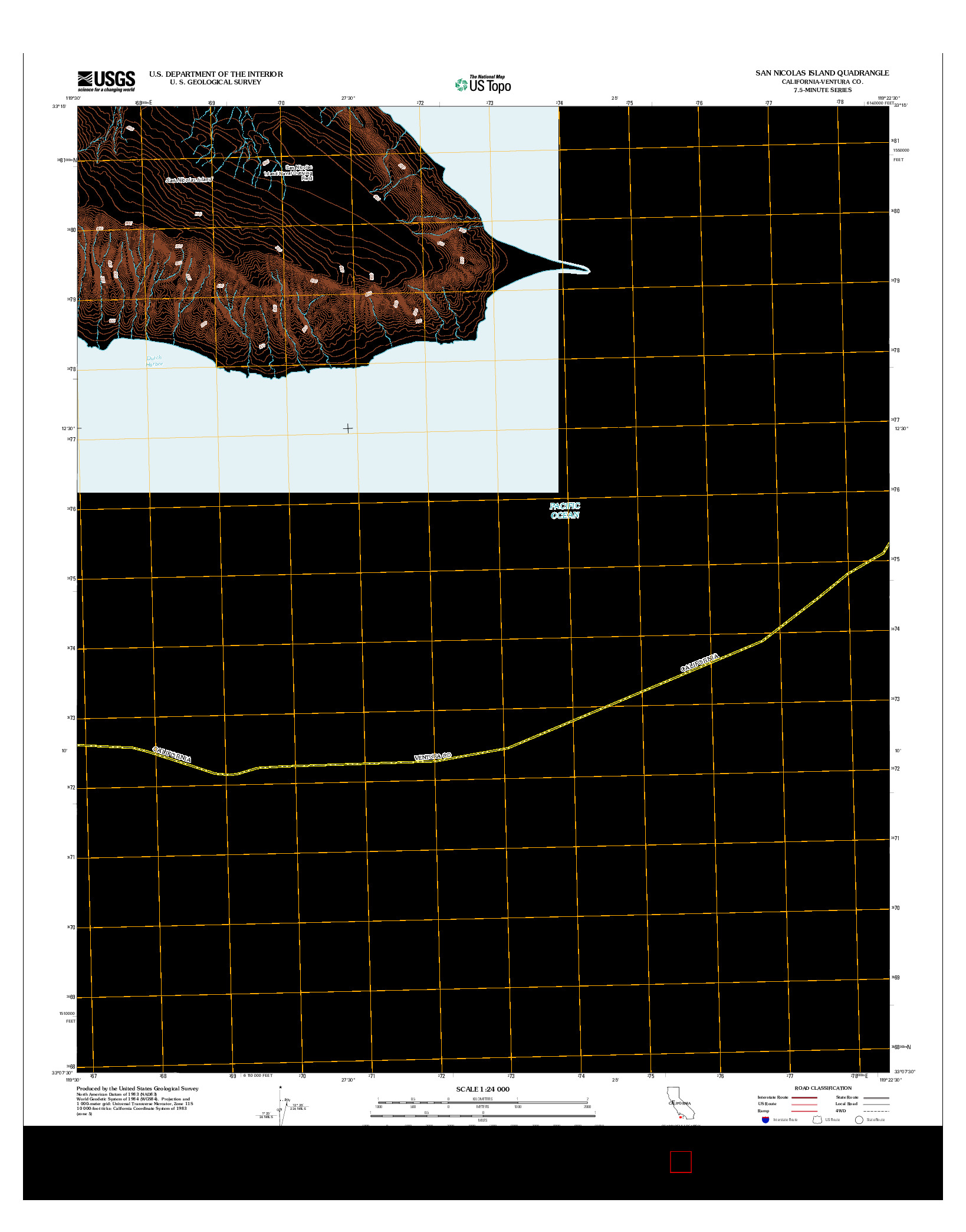Click the US Route shield symbol
Screen dimensions: 966x1232
tap(817, 1119)
